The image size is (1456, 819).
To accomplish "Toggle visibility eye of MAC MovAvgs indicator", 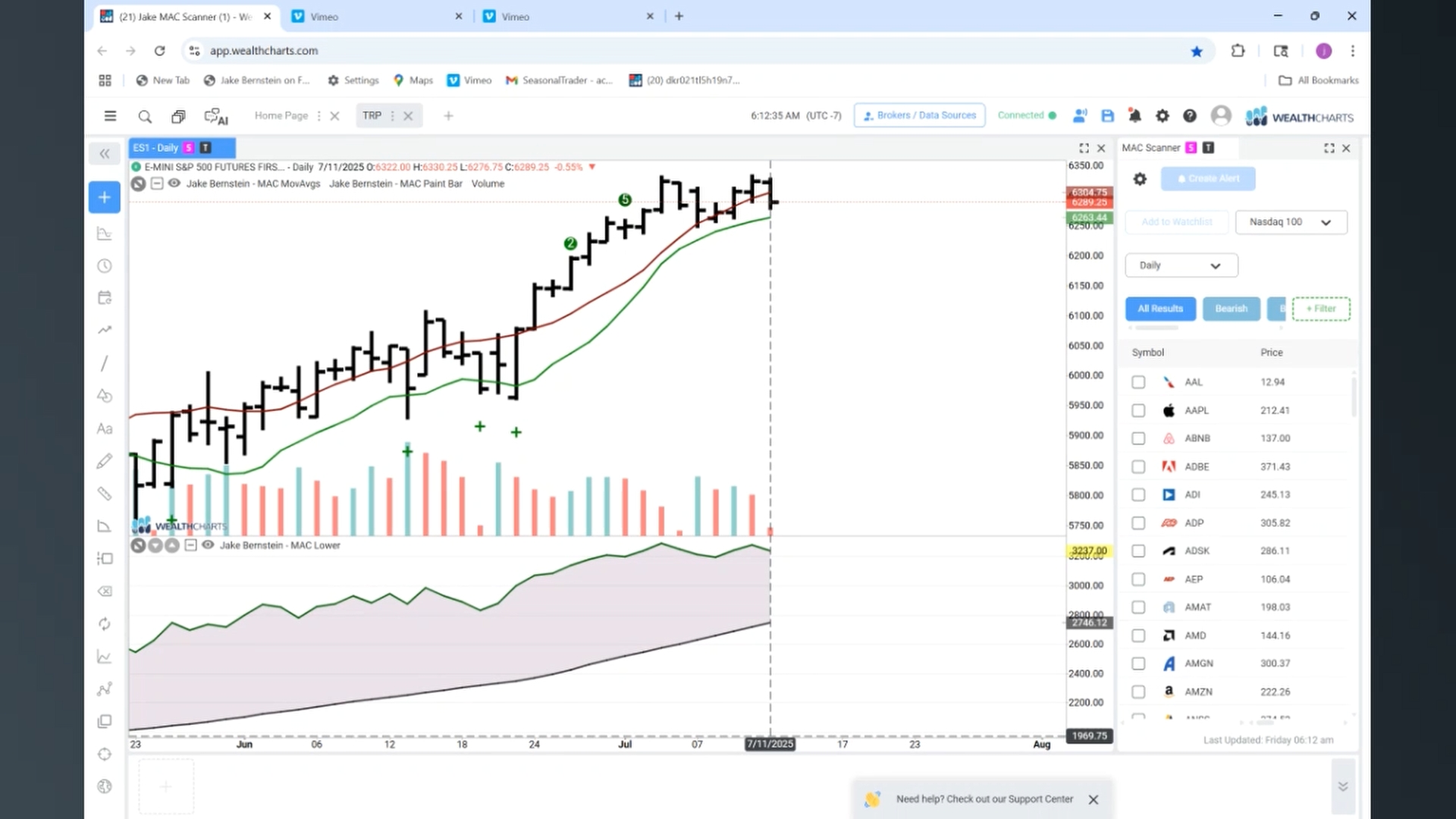I will click(174, 184).
